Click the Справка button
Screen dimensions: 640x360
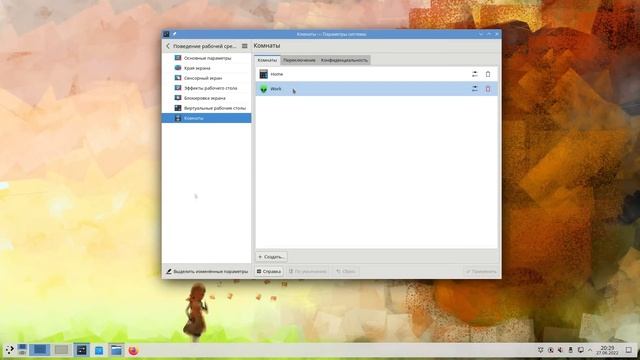269,271
